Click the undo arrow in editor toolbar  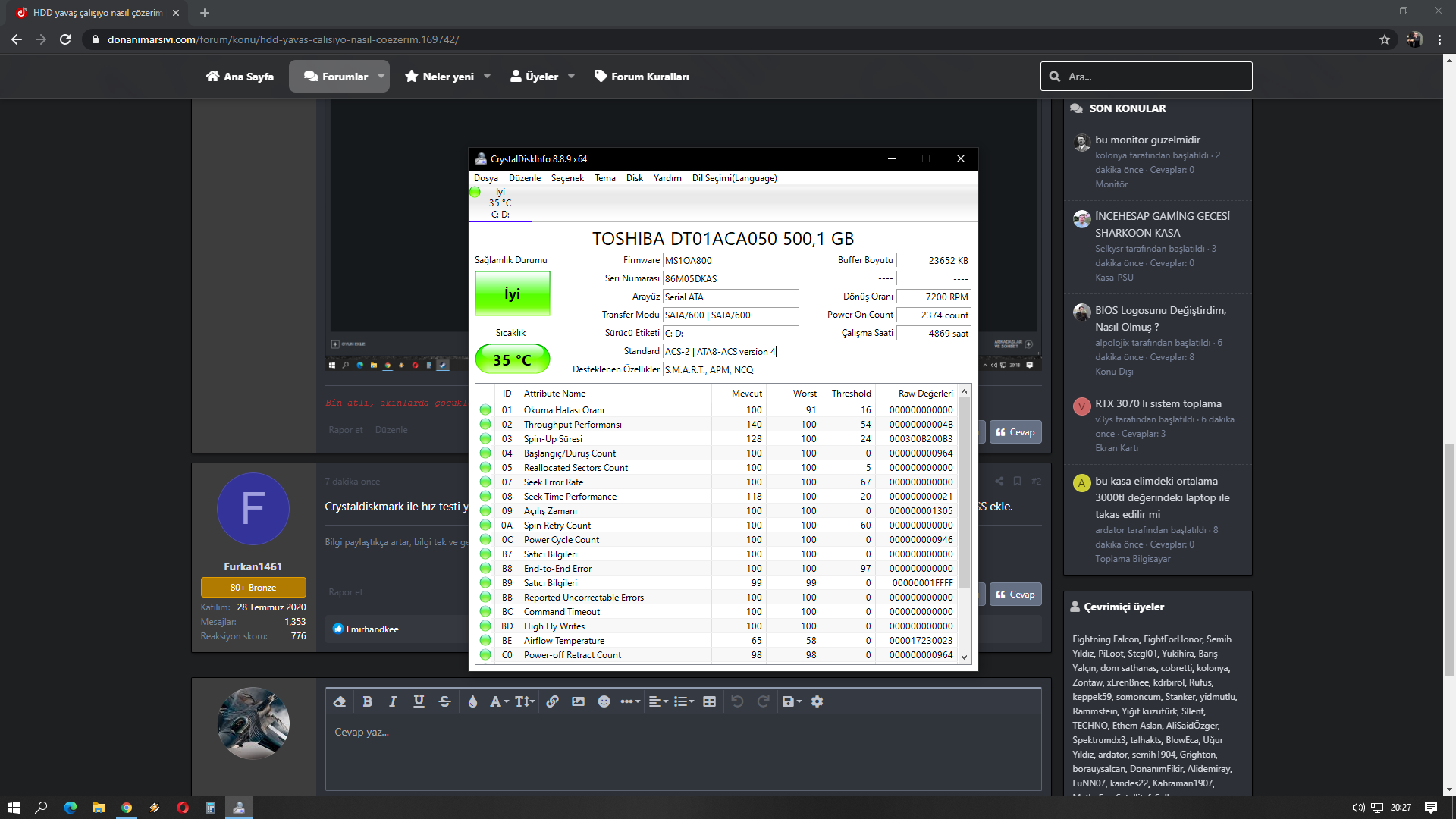pos(737,701)
